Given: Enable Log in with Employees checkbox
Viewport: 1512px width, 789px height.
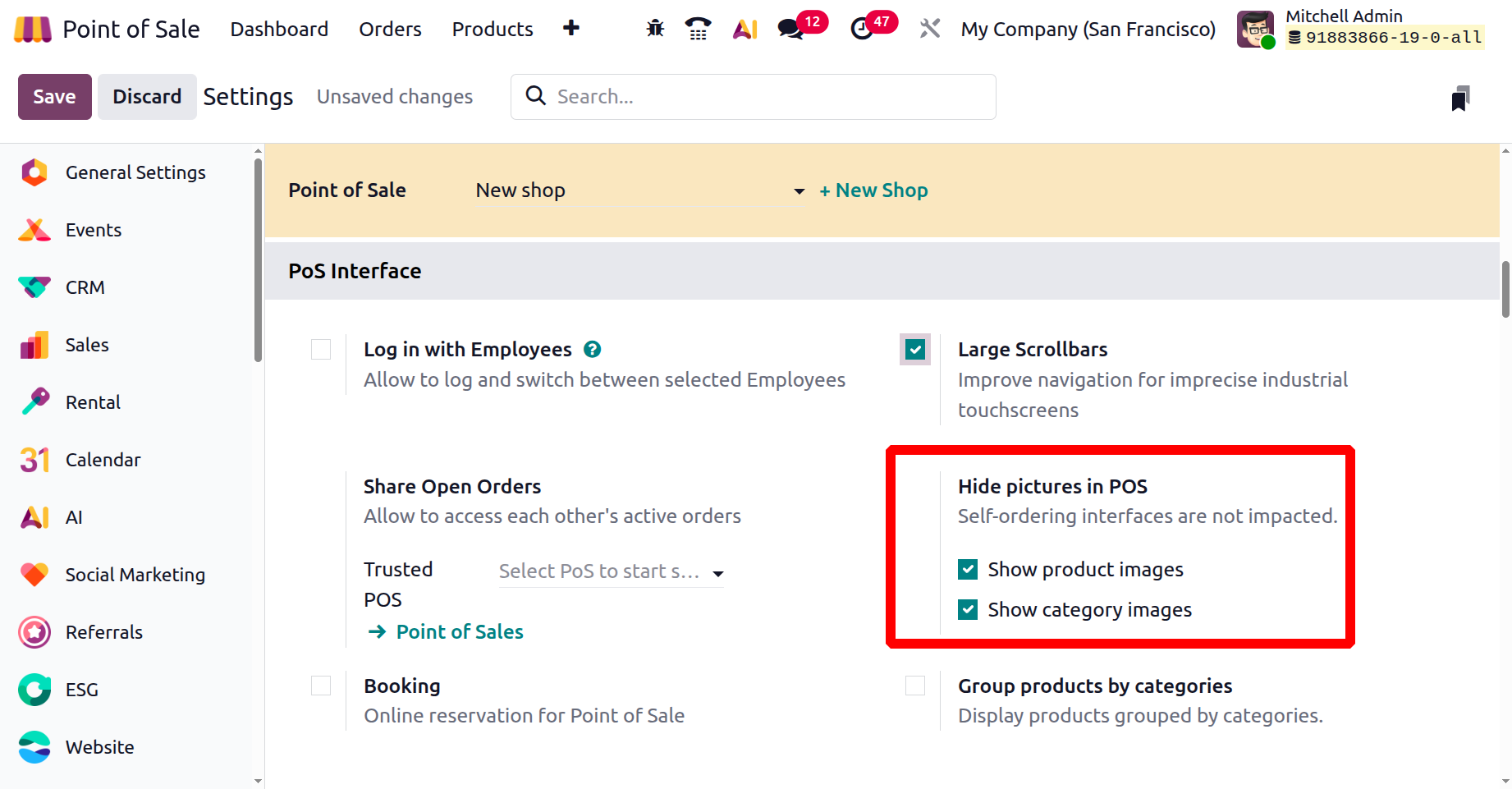Looking at the screenshot, I should pyautogui.click(x=321, y=350).
